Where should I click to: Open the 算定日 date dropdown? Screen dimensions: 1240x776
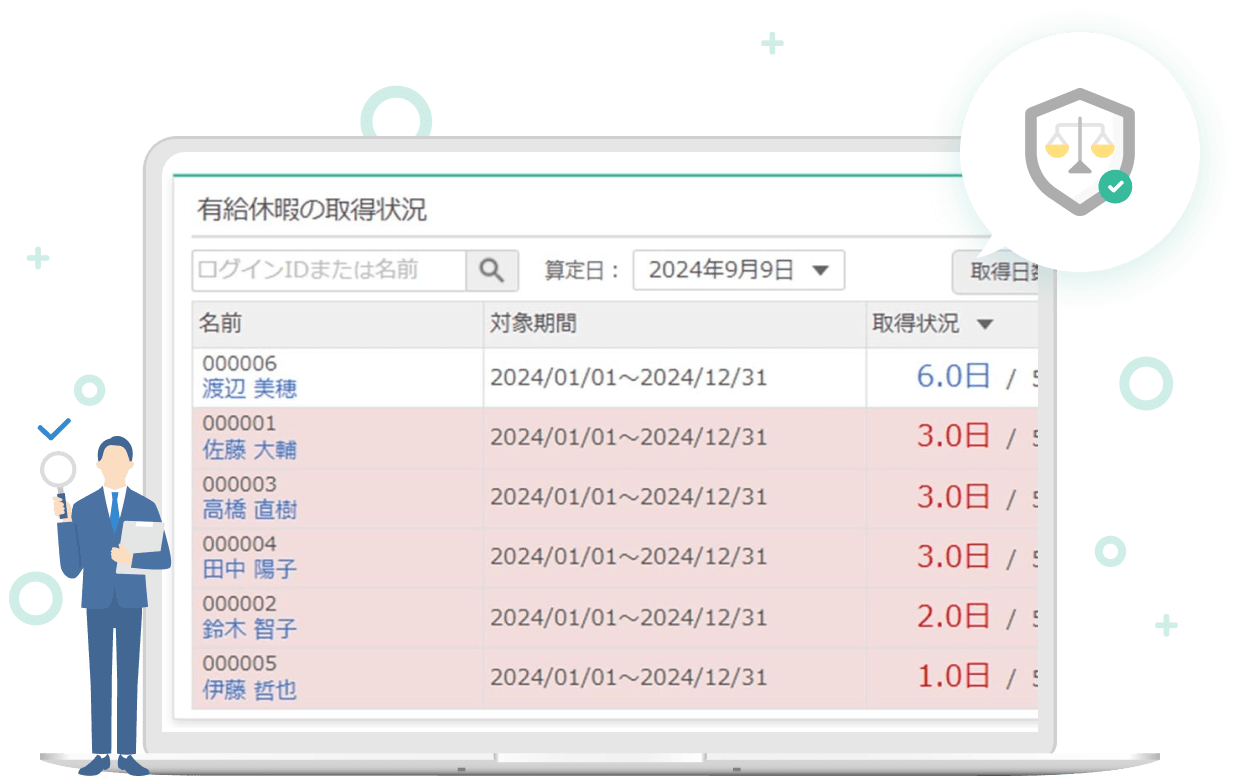[x=738, y=270]
